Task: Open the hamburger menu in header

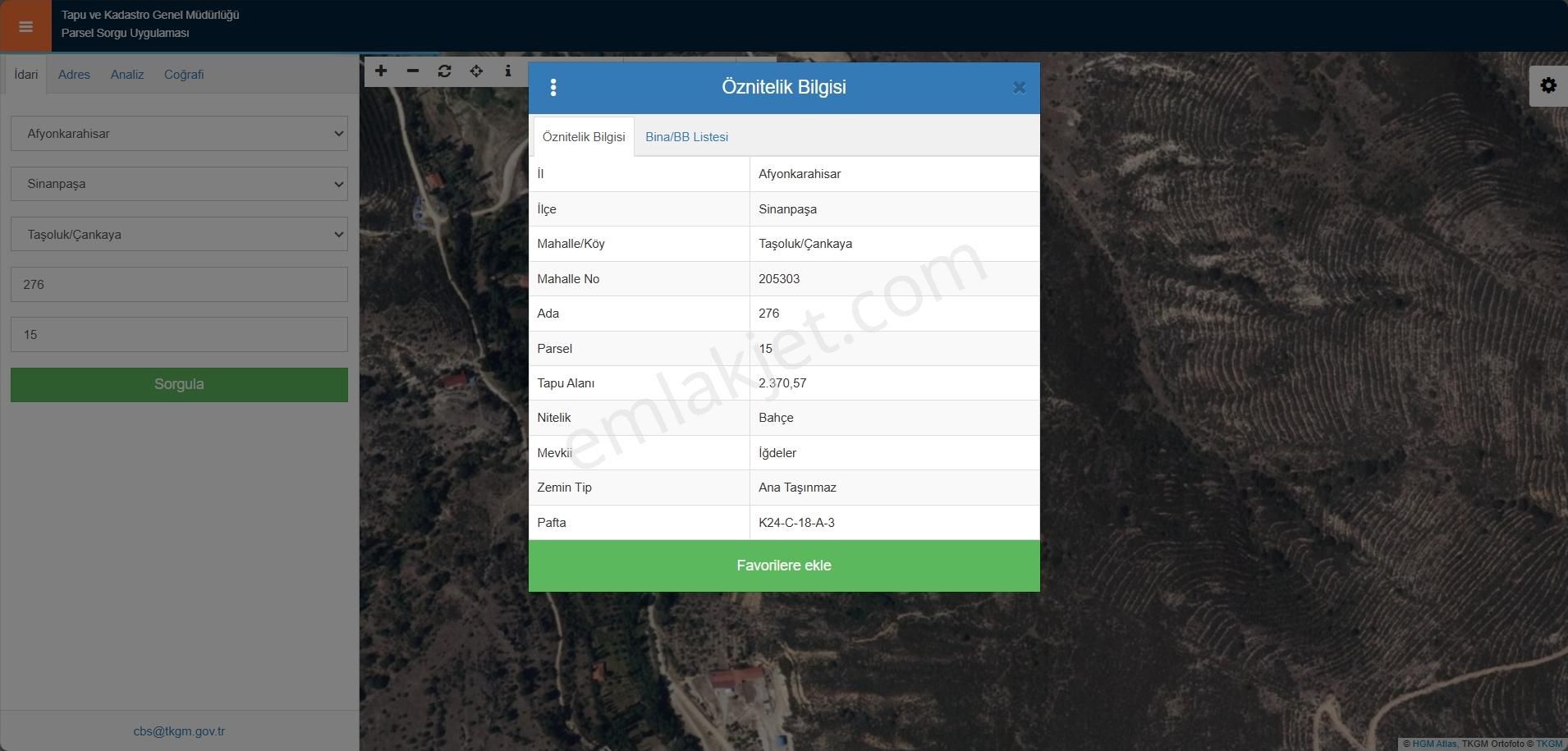Action: point(25,26)
